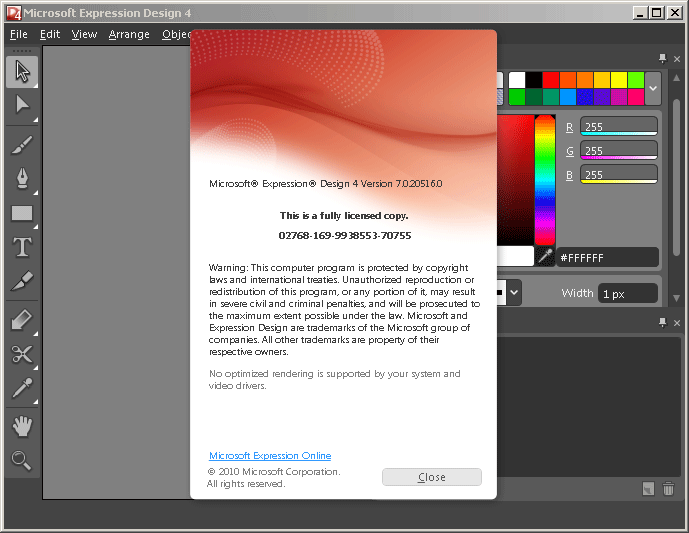
Task: Open the Arrange menu
Action: (129, 34)
